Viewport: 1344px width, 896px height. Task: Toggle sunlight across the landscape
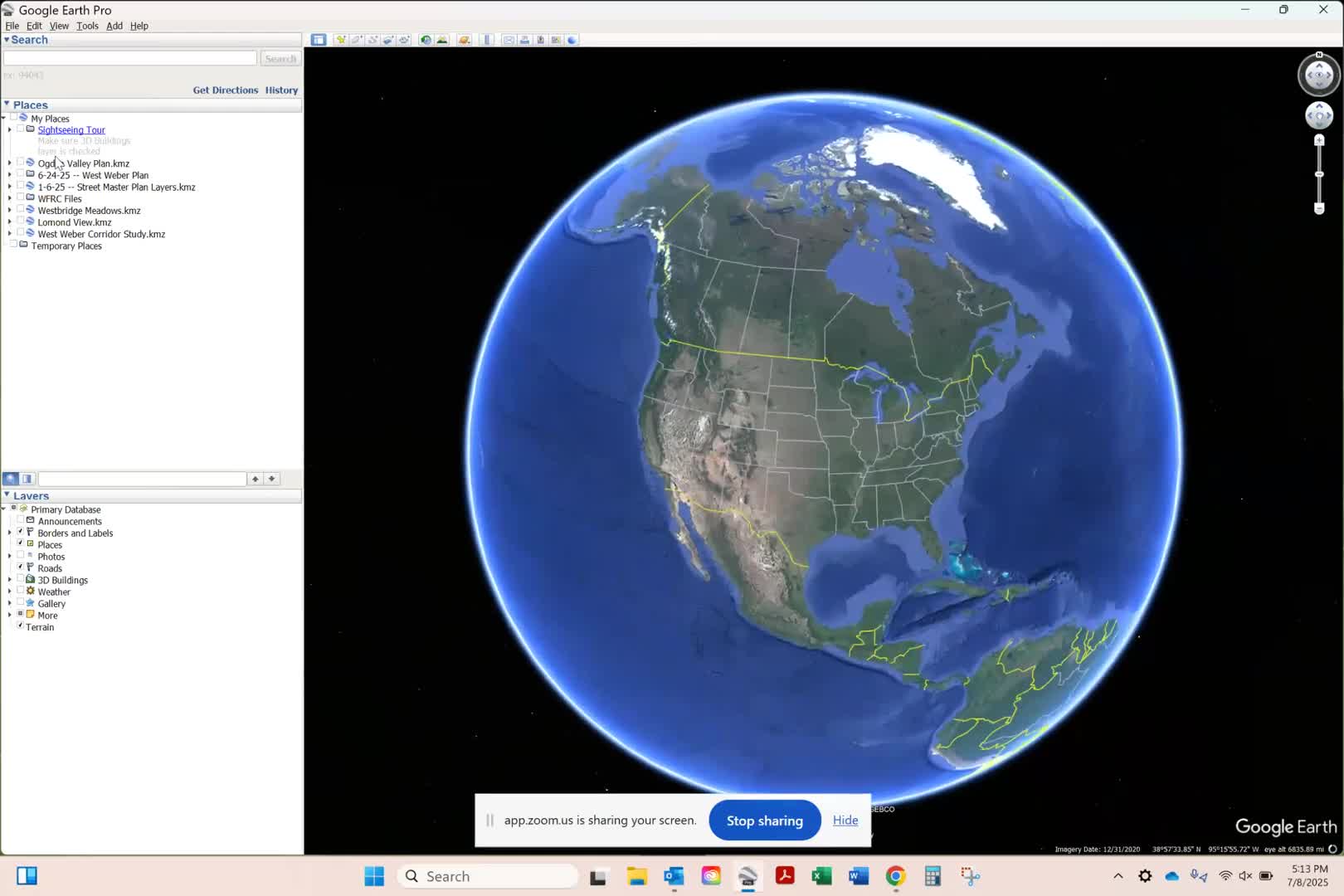tap(442, 40)
